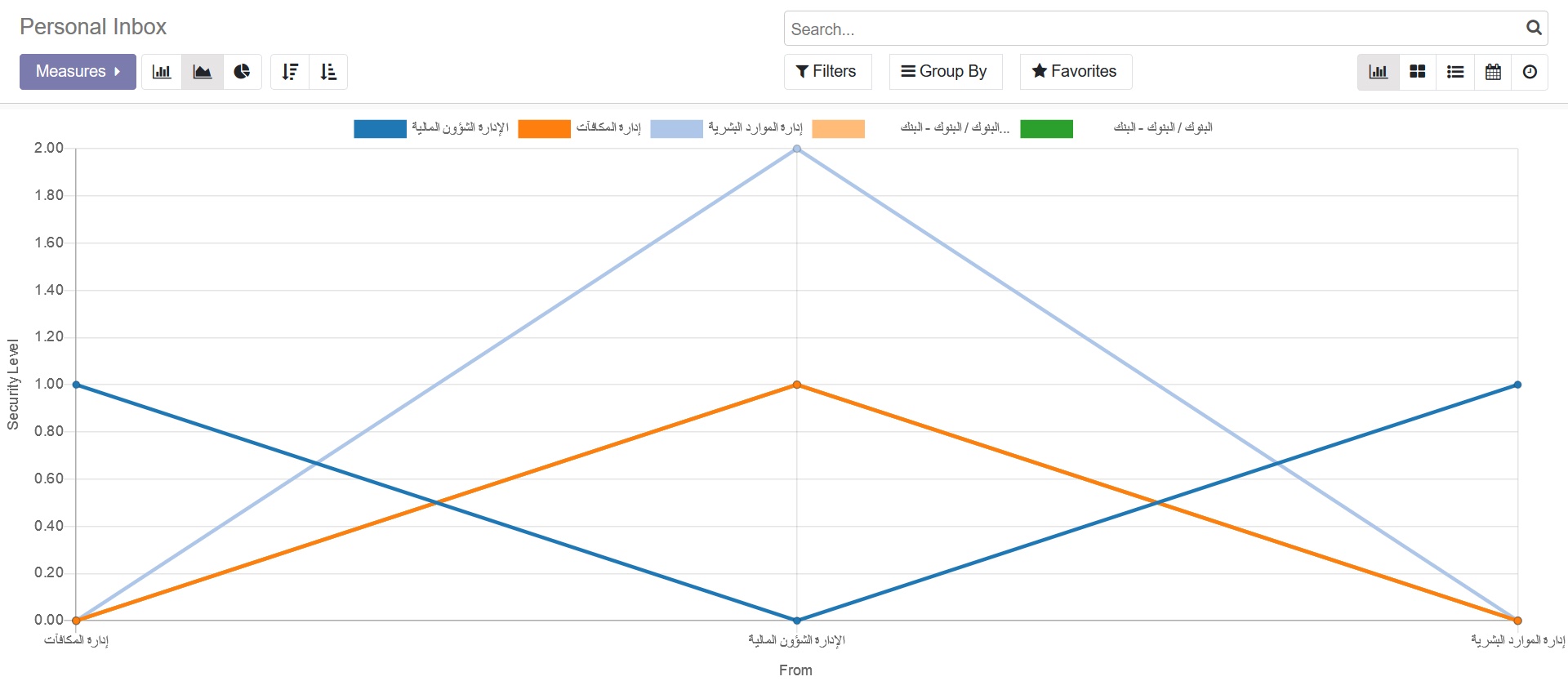The image size is (1568, 681).
Task: Open the activity clock view
Action: [x=1530, y=72]
